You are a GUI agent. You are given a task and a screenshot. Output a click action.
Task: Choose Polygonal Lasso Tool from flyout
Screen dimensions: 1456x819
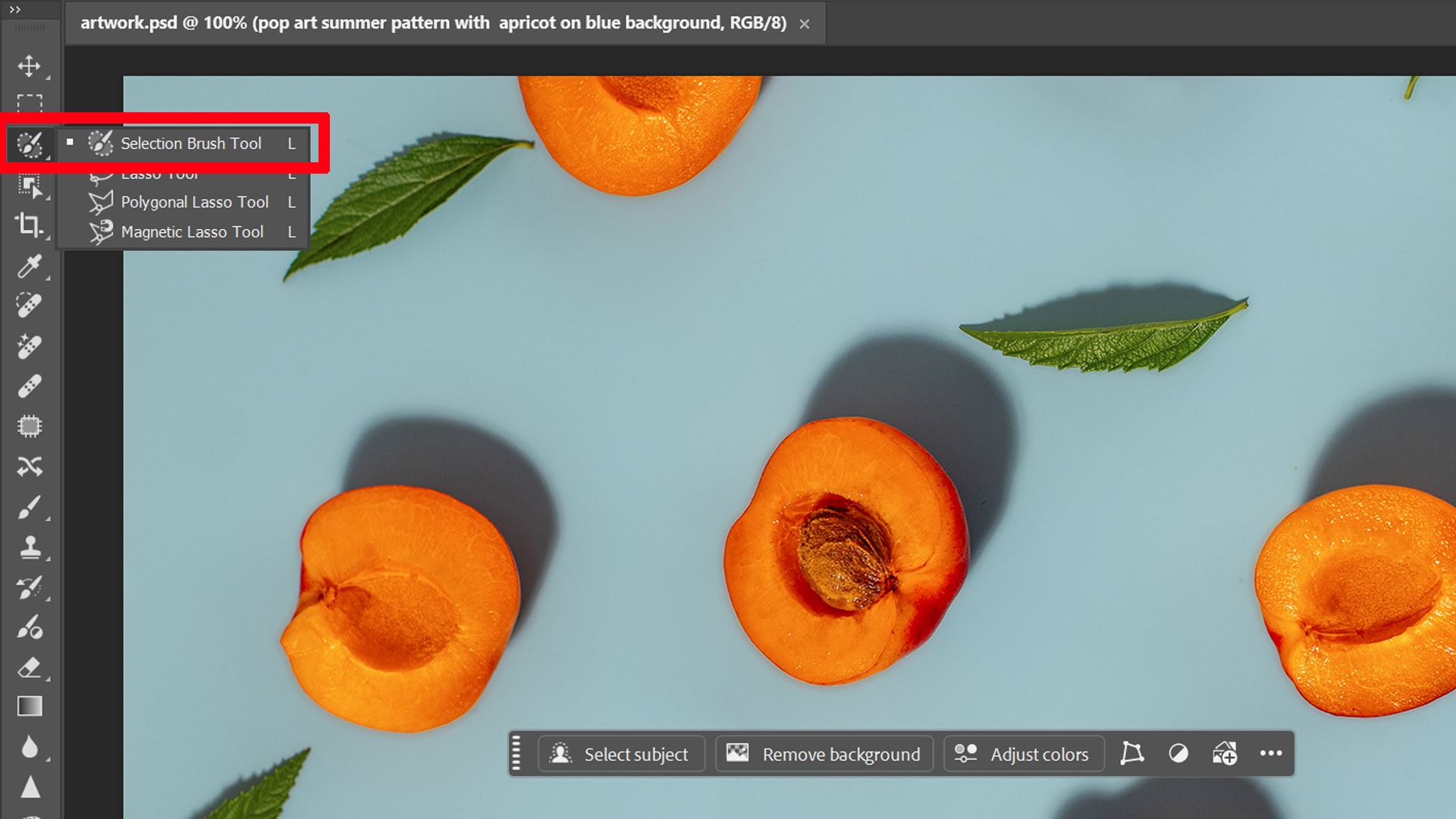pyautogui.click(x=194, y=202)
